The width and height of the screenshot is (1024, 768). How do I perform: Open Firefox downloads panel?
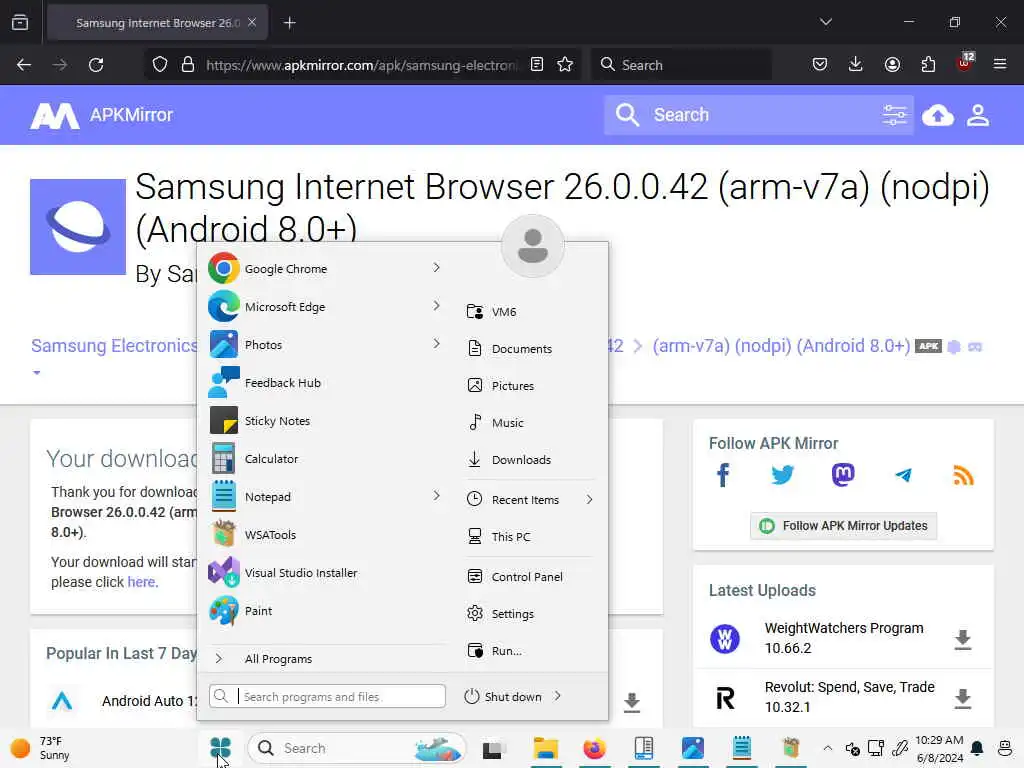pos(856,64)
